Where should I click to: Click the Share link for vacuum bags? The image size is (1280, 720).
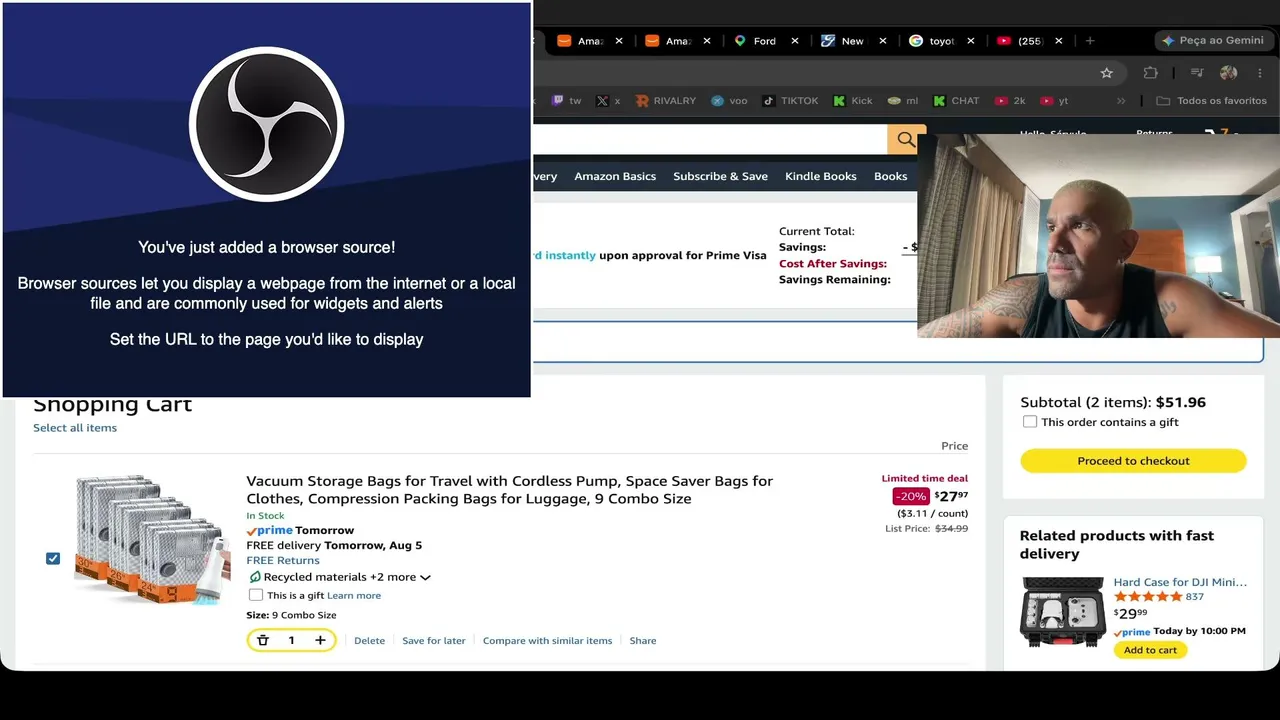click(643, 641)
